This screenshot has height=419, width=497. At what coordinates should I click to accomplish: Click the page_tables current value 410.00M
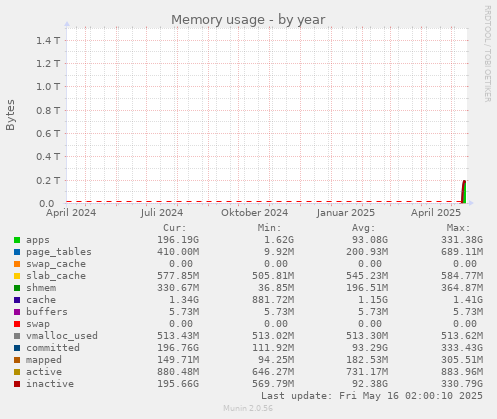[x=178, y=252]
